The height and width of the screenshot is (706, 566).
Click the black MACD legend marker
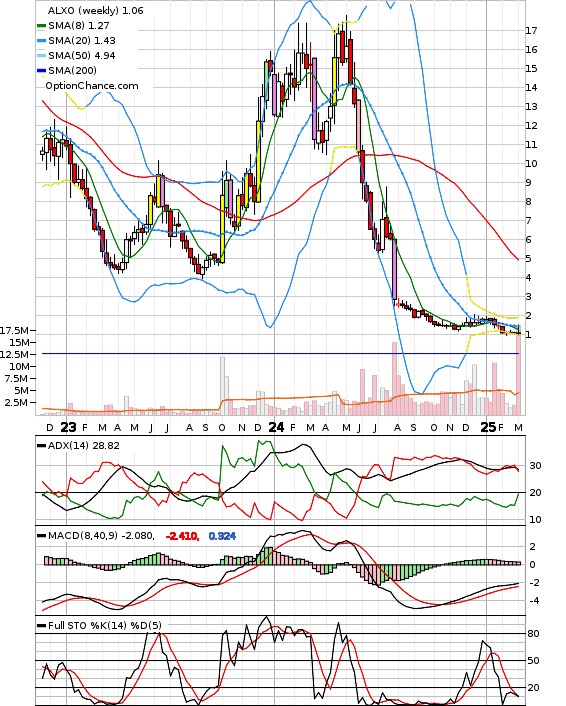pyautogui.click(x=41, y=536)
